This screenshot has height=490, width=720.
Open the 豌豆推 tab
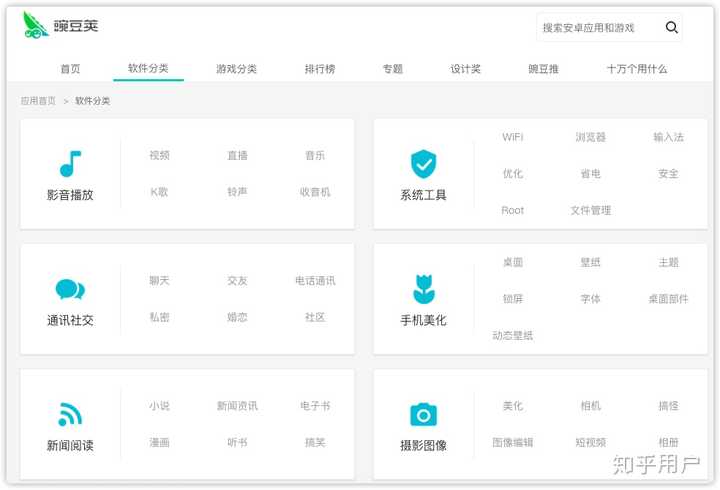(543, 69)
